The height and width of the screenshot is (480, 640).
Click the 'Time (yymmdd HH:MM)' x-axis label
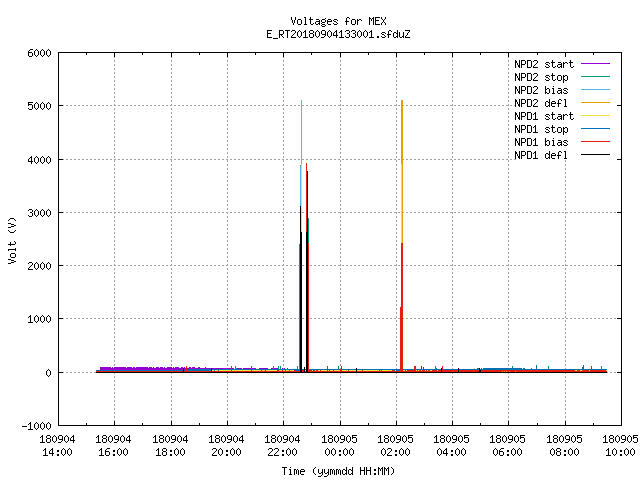click(x=338, y=471)
